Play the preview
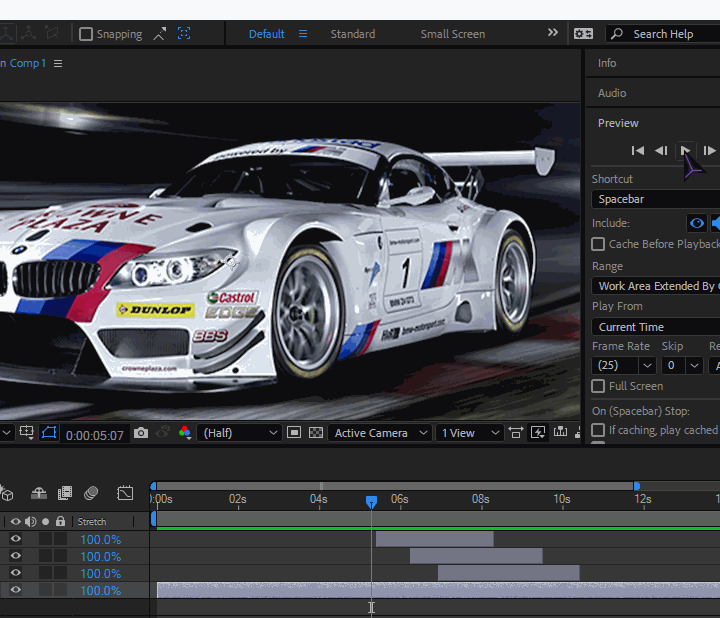The width and height of the screenshot is (720, 618). (685, 151)
